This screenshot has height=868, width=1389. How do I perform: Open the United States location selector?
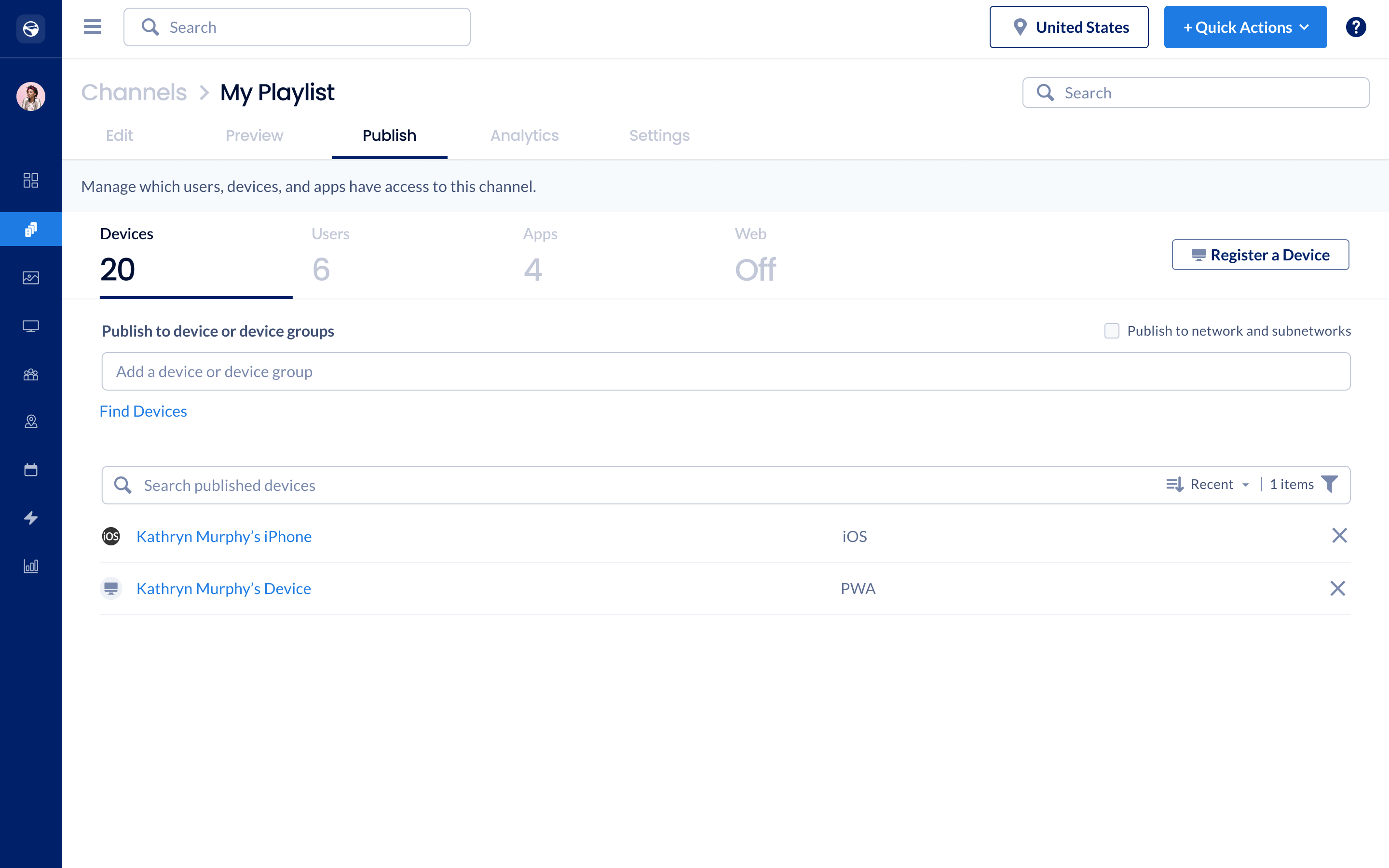click(1069, 27)
